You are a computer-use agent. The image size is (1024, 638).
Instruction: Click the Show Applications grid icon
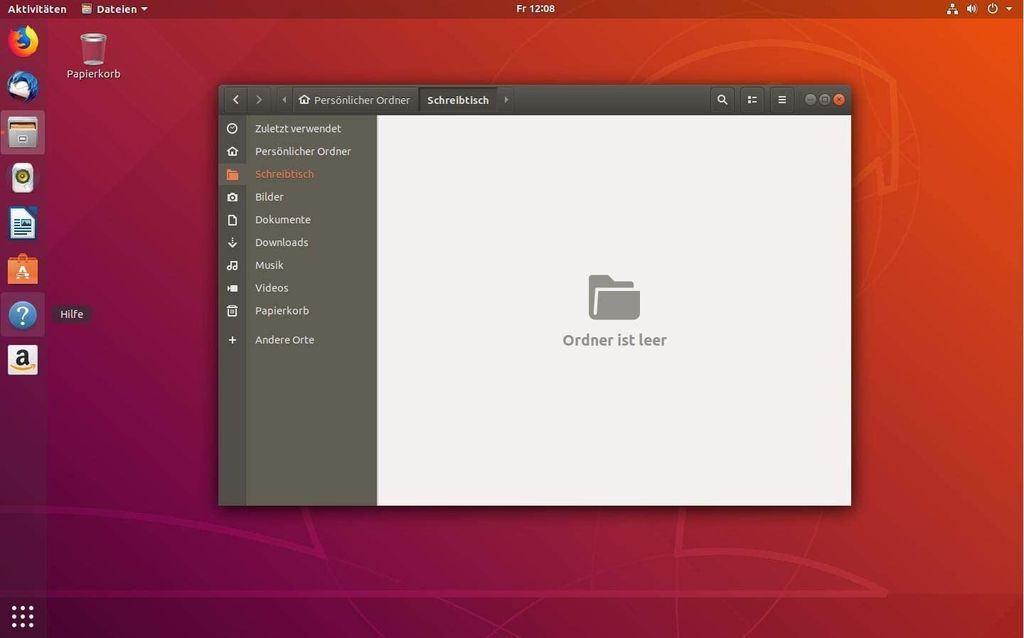point(22,614)
